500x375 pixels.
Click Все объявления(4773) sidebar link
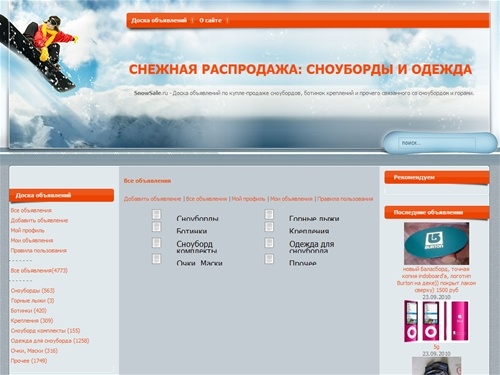[39, 270]
